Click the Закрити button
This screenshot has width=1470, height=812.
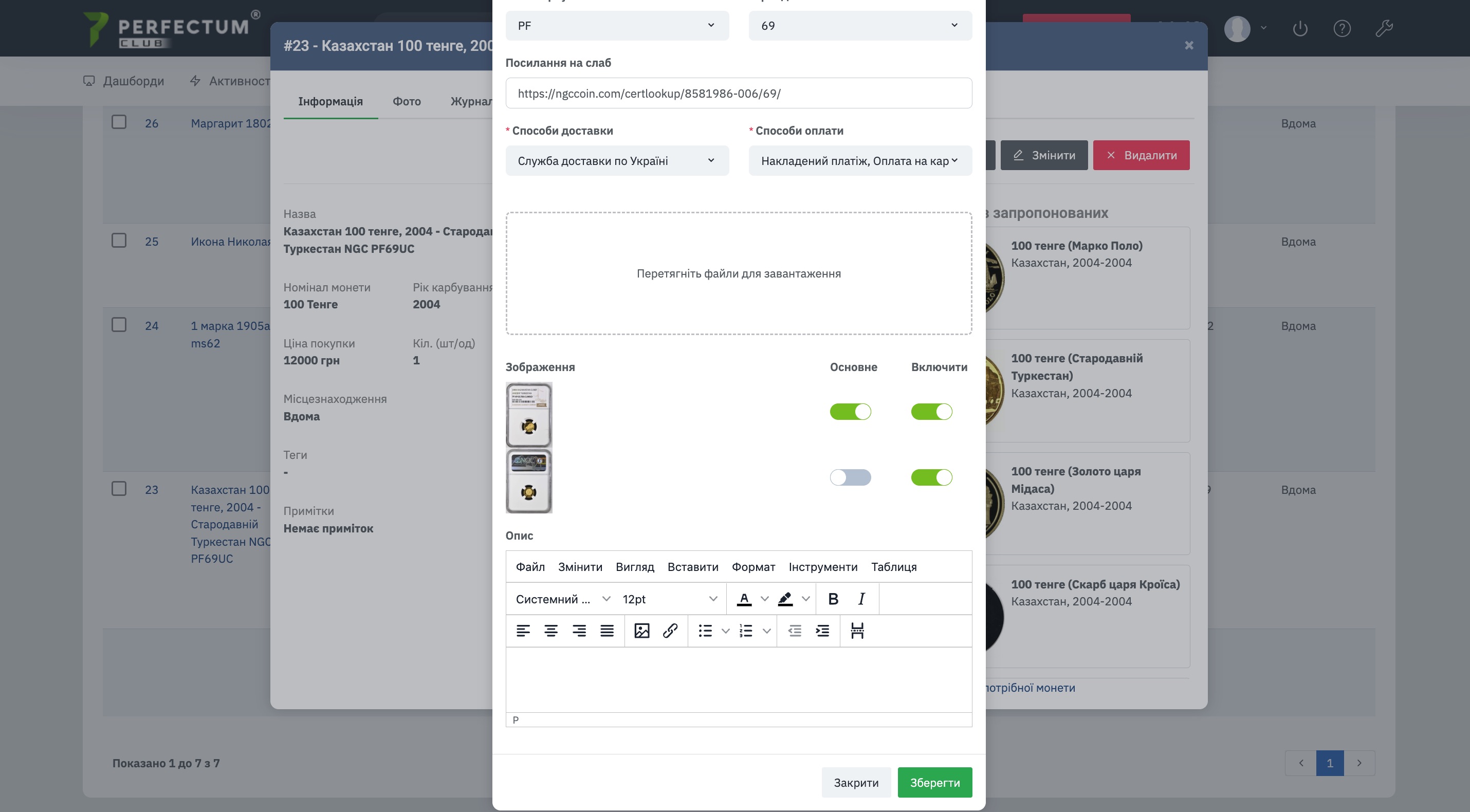click(855, 782)
